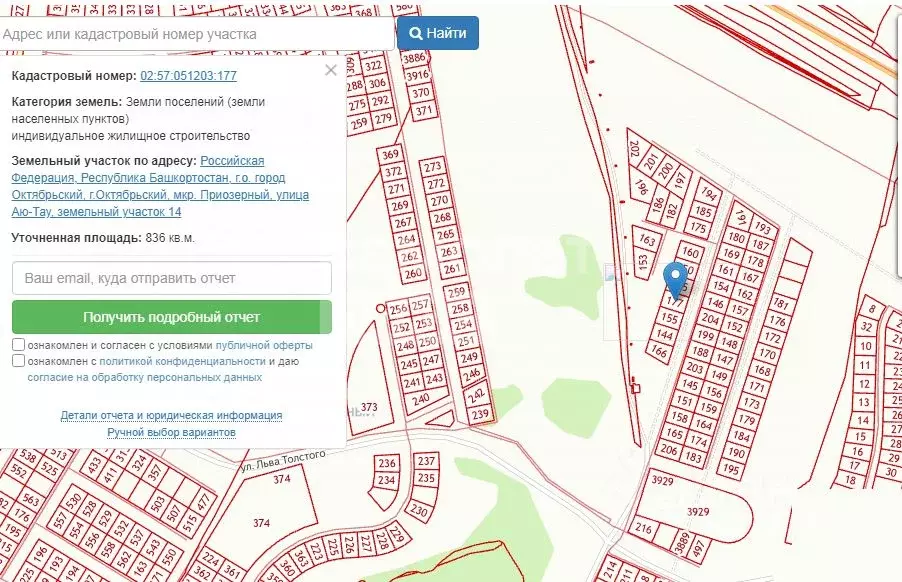Select parcel 261 on the map

pos(452,269)
